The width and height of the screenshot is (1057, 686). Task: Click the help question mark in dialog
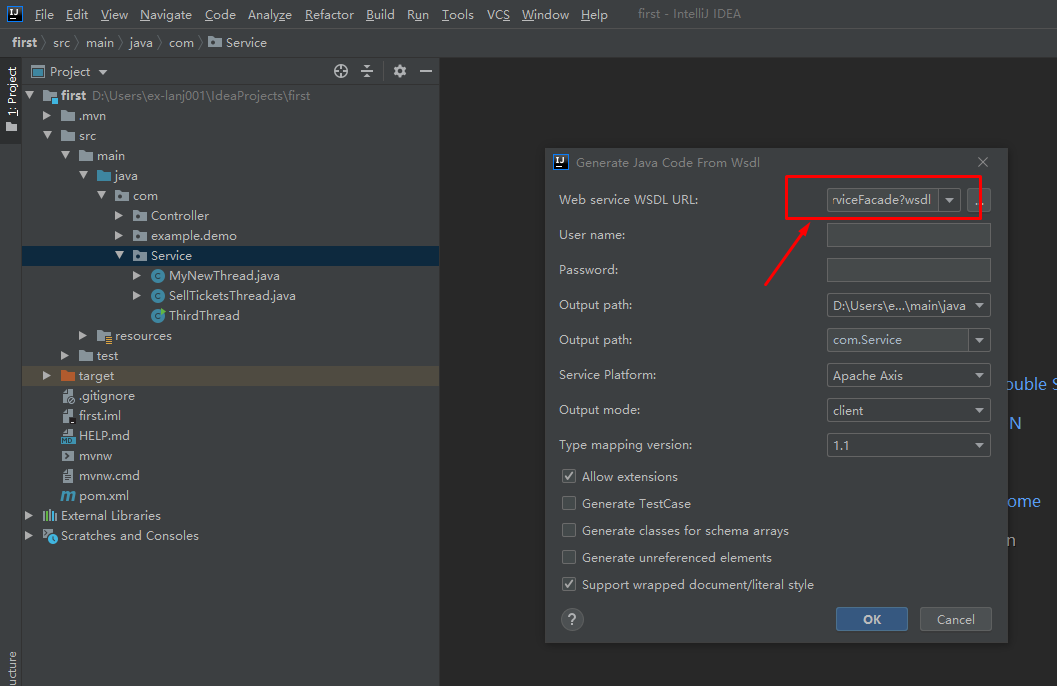[572, 619]
